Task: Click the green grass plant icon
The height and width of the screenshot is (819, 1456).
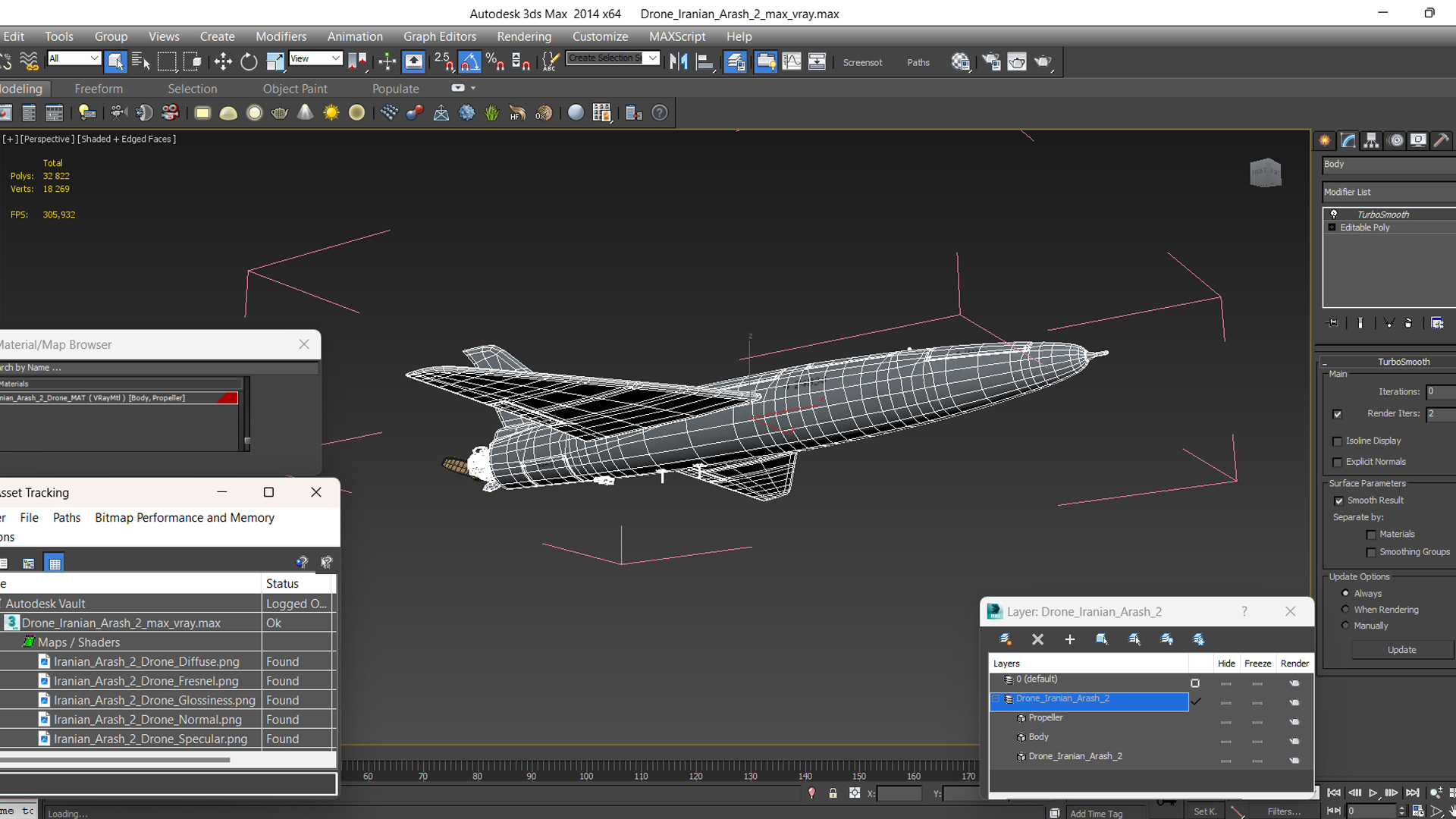Action: (x=492, y=113)
